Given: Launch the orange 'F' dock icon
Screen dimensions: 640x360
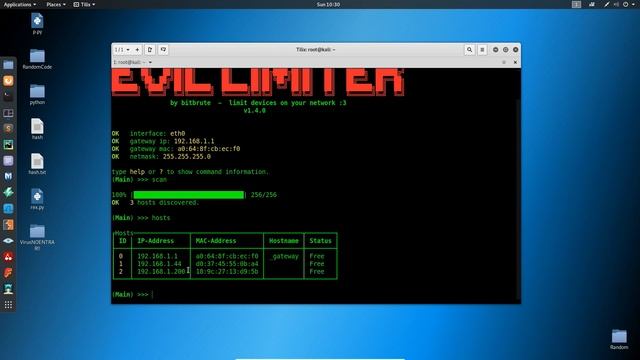Looking at the screenshot, I should (8, 273).
